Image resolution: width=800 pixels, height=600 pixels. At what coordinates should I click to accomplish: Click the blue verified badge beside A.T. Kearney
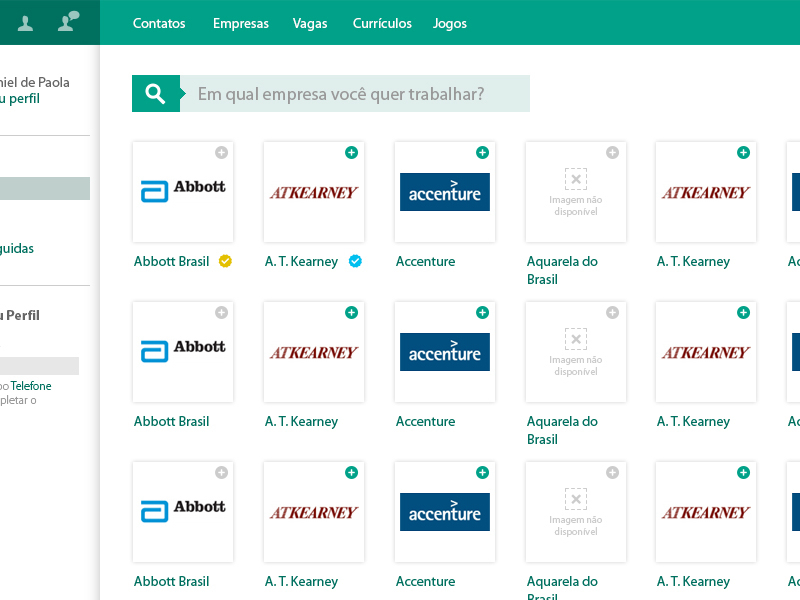click(x=355, y=261)
